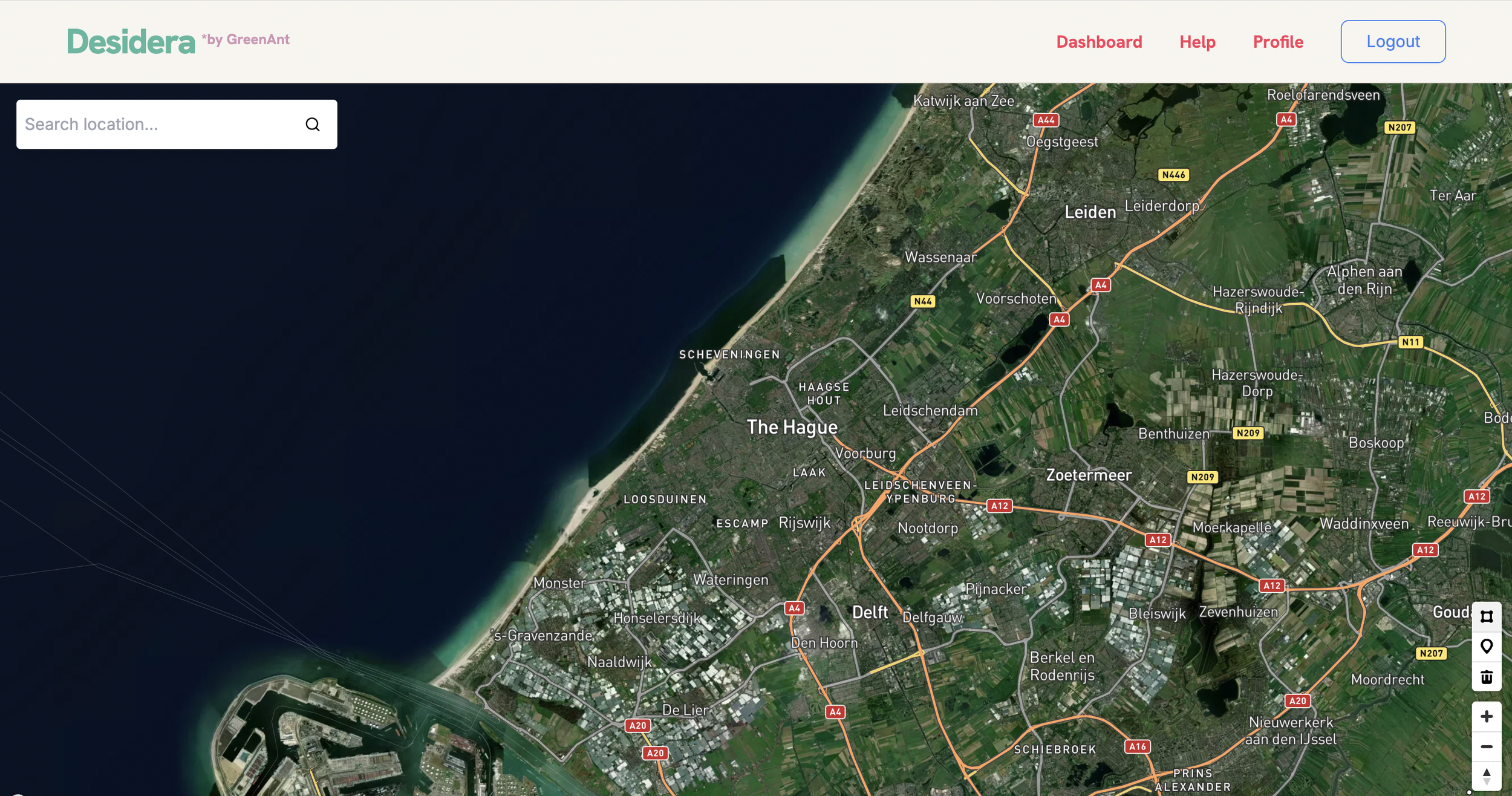
Task: Click the Voorschoten label
Action: coord(1016,298)
